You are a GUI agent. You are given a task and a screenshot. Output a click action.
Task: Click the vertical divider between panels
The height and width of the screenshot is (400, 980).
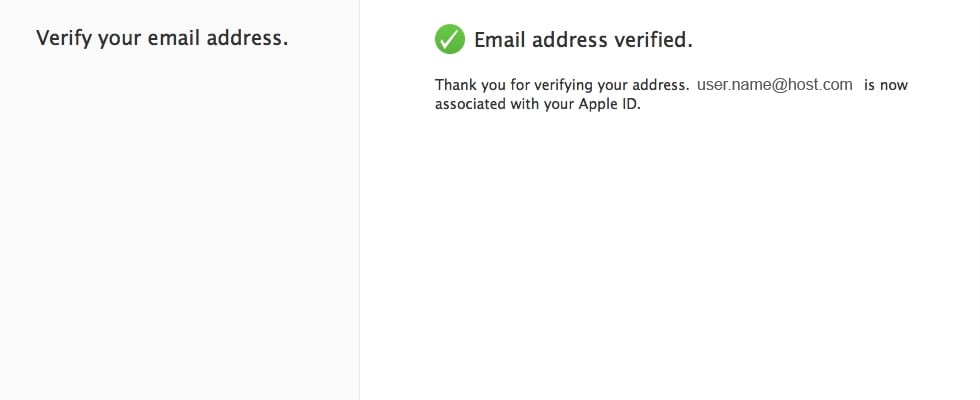(x=359, y=200)
